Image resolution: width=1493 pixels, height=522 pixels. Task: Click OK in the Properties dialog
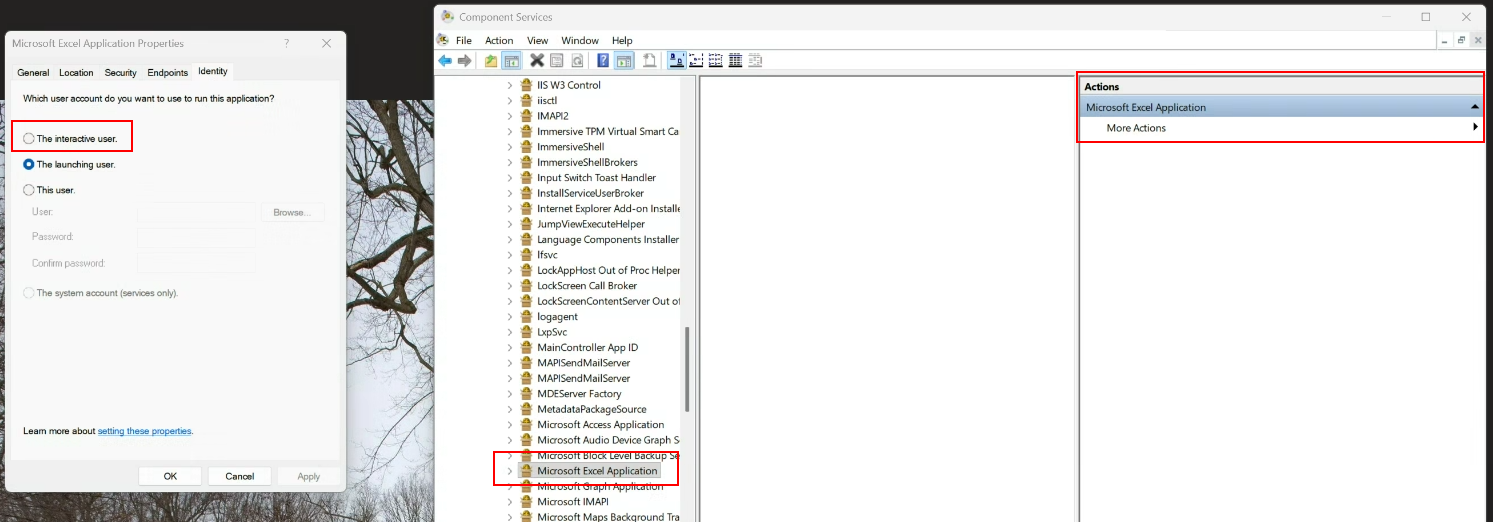pos(170,476)
